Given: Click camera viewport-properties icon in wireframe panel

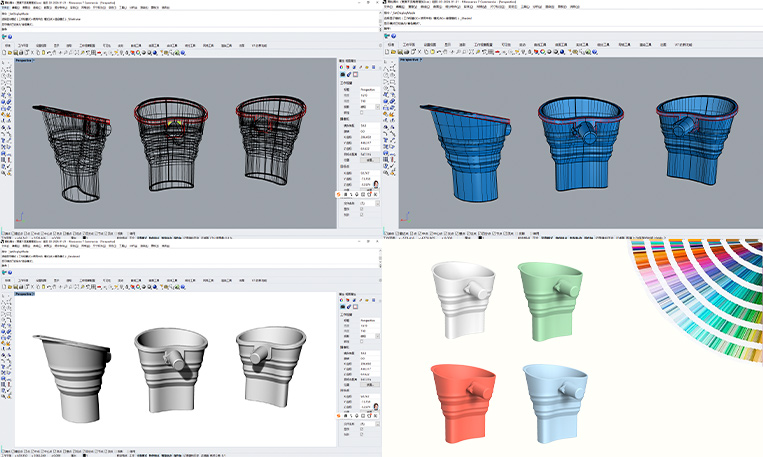Looking at the screenshot, I should tap(343, 74).
